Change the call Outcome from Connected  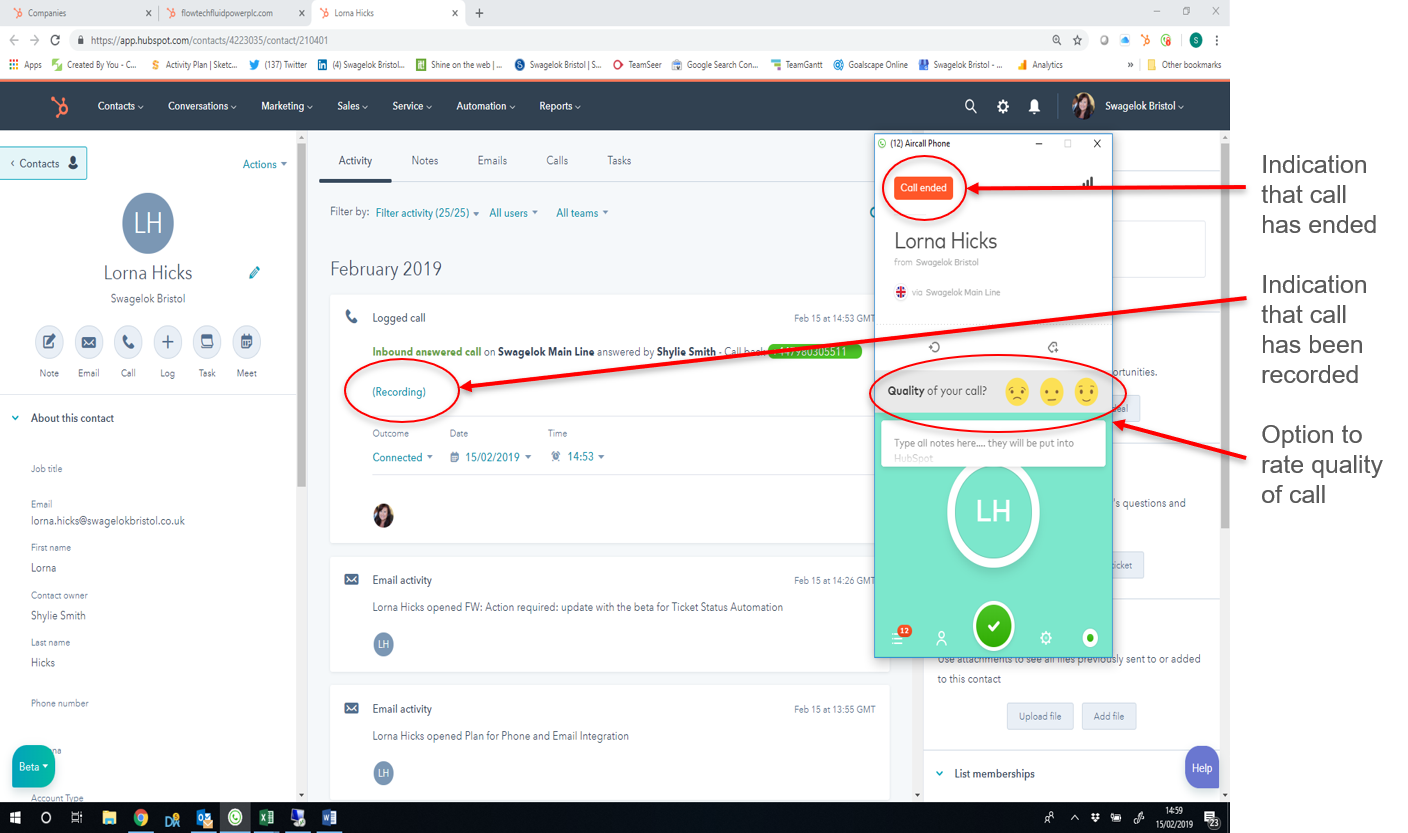pos(403,457)
